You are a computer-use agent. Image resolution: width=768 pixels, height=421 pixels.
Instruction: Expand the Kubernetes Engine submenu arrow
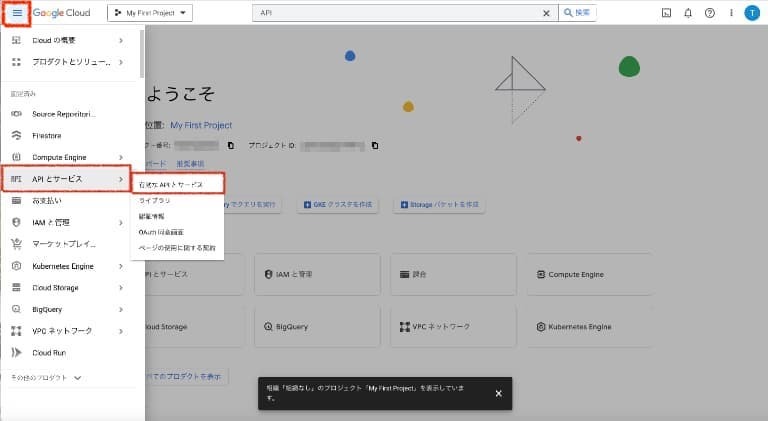click(121, 266)
